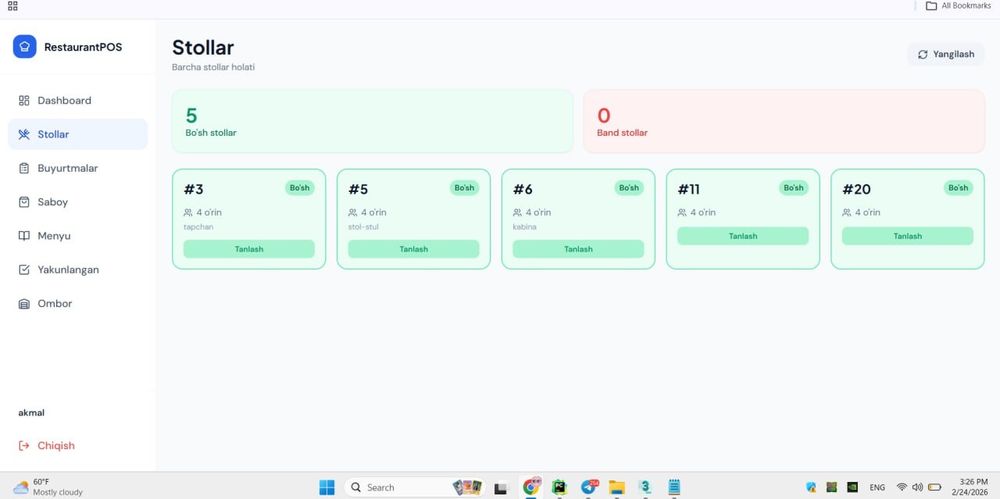
Task: Click the RestaurantPOS chef hat logo
Action: point(24,47)
